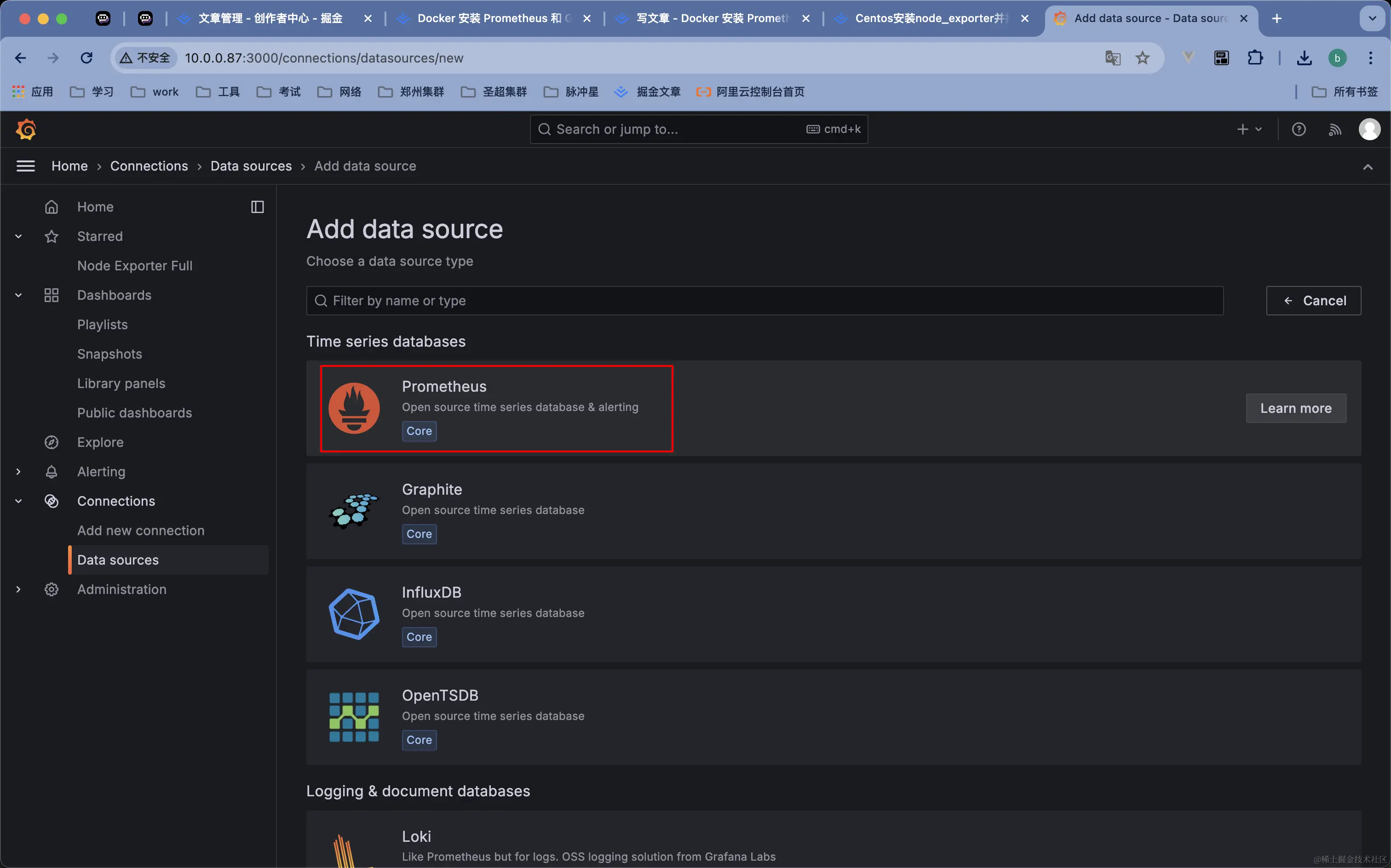Click the Connections breadcrumb link

pos(149,166)
